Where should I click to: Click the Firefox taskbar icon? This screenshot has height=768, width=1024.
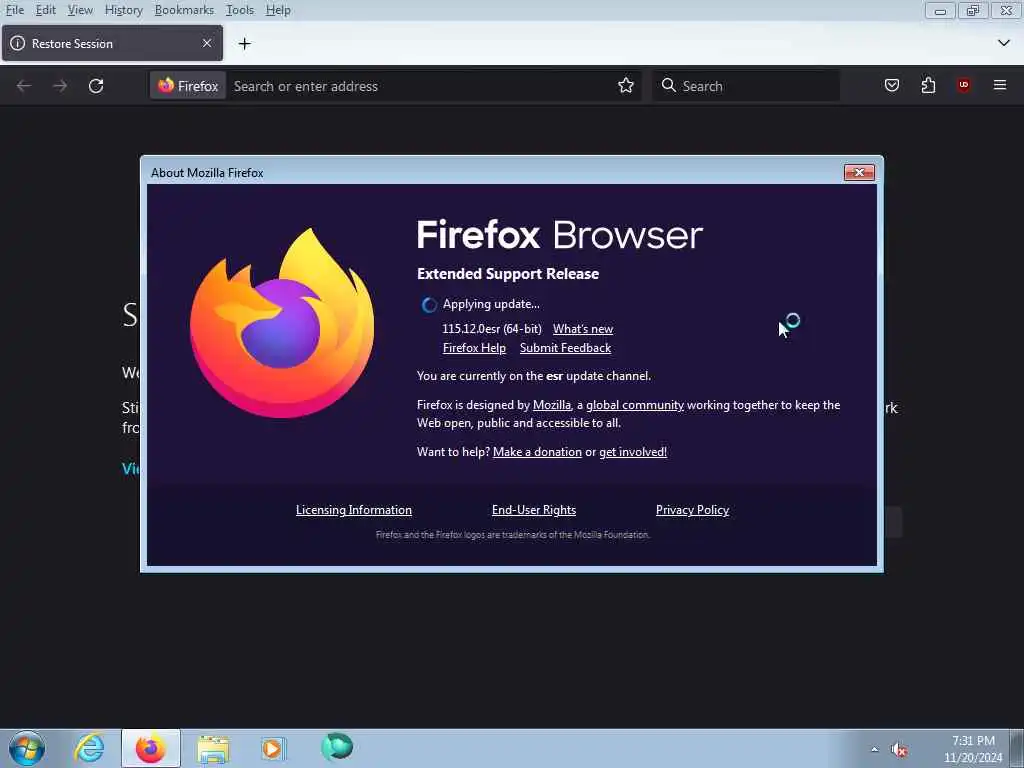point(150,748)
